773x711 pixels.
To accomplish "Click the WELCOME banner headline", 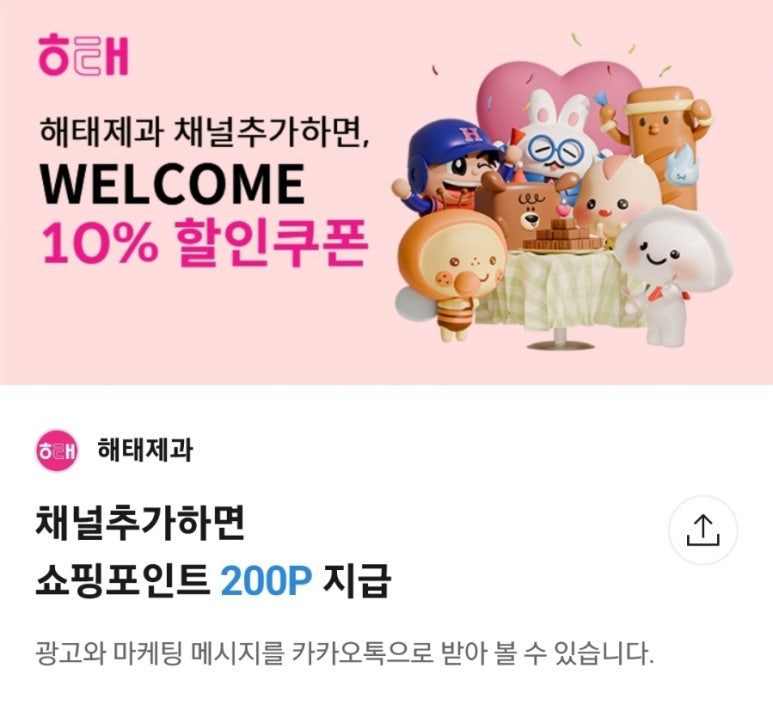I will pyautogui.click(x=172, y=184).
